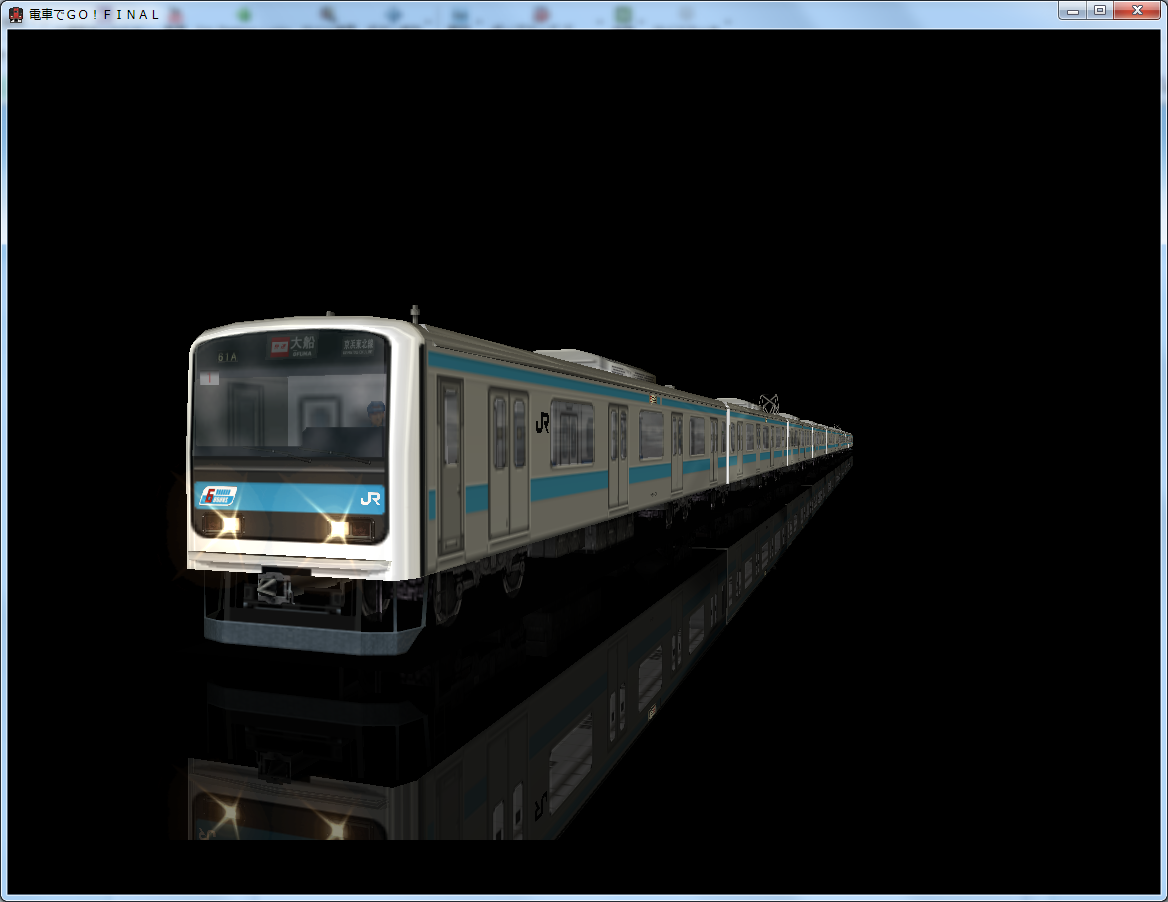Click the 大船 destination sign on train
The image size is (1168, 902).
coord(292,345)
